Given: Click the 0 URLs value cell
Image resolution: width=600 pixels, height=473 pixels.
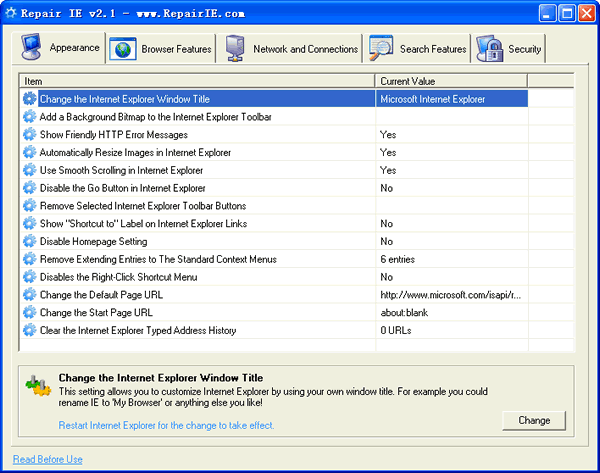Looking at the screenshot, I should point(452,330).
